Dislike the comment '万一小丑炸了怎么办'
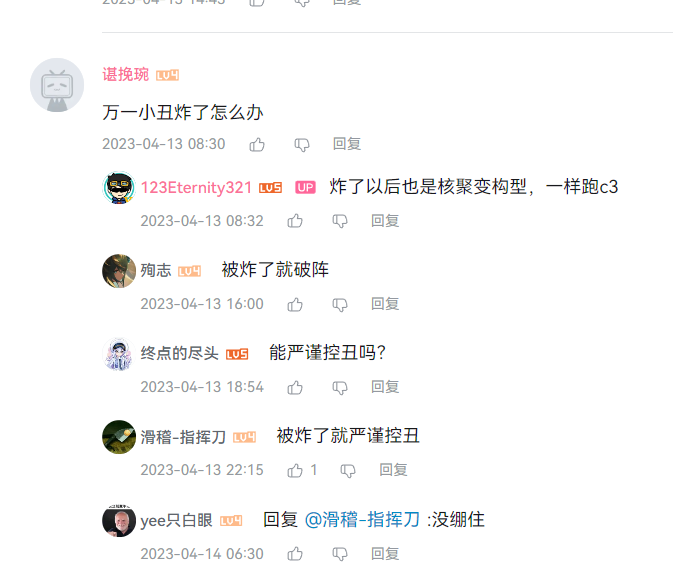The image size is (673, 583). pos(302,145)
